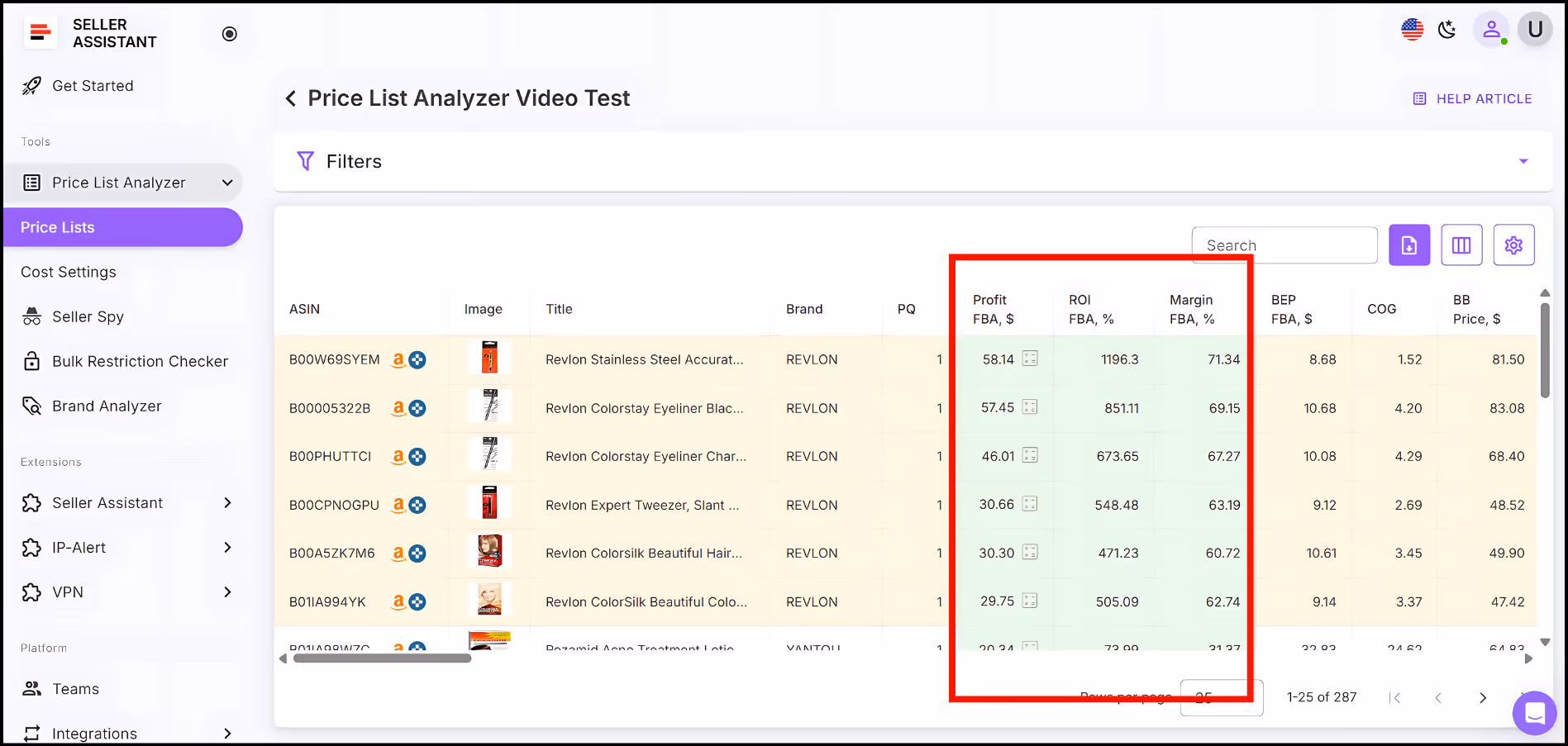Sort by ASIN column header

(304, 309)
